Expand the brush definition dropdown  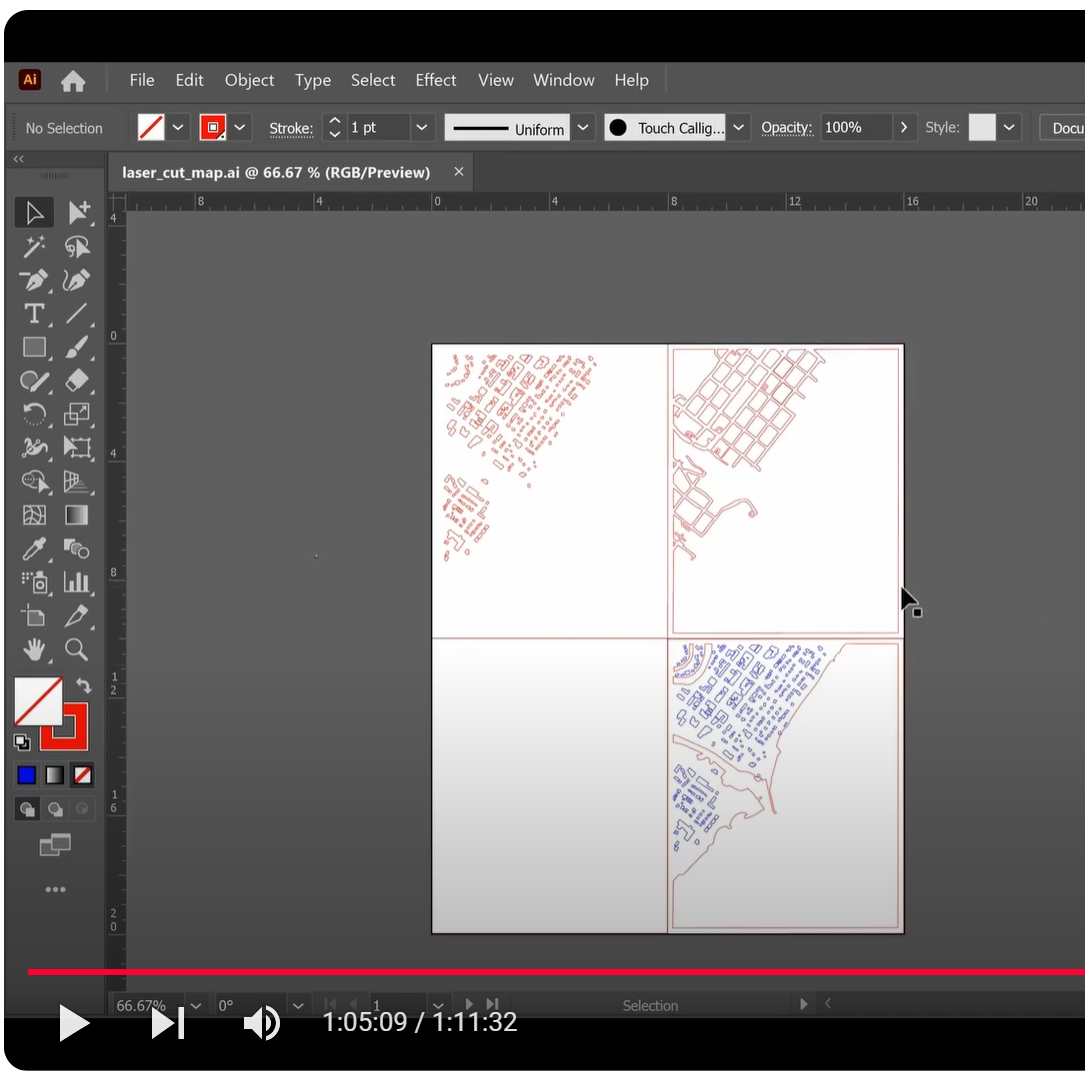pos(738,127)
